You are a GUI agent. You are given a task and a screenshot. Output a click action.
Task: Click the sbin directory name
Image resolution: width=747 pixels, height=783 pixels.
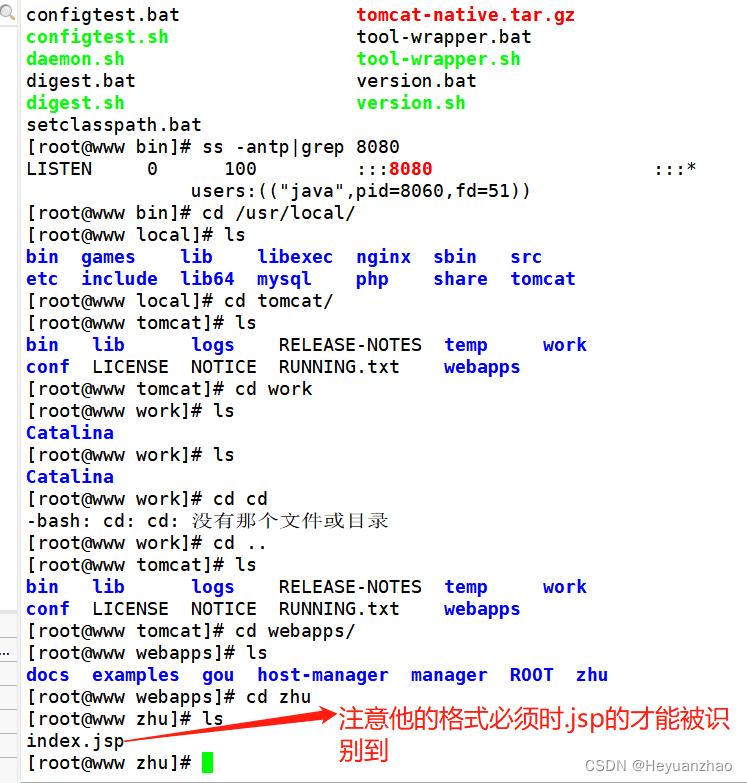[x=455, y=257]
